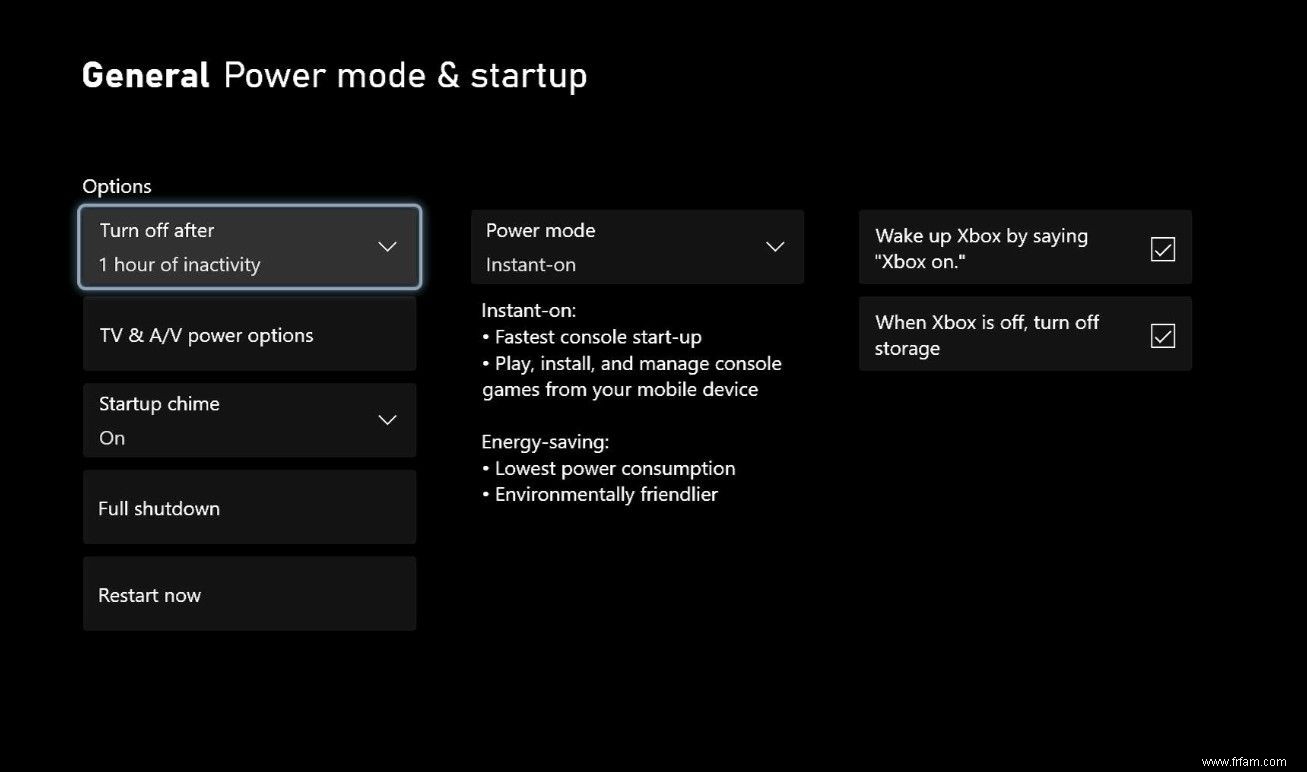The height and width of the screenshot is (772, 1307).
Task: Click 'Environmentally friendlier' text
Action: point(606,494)
